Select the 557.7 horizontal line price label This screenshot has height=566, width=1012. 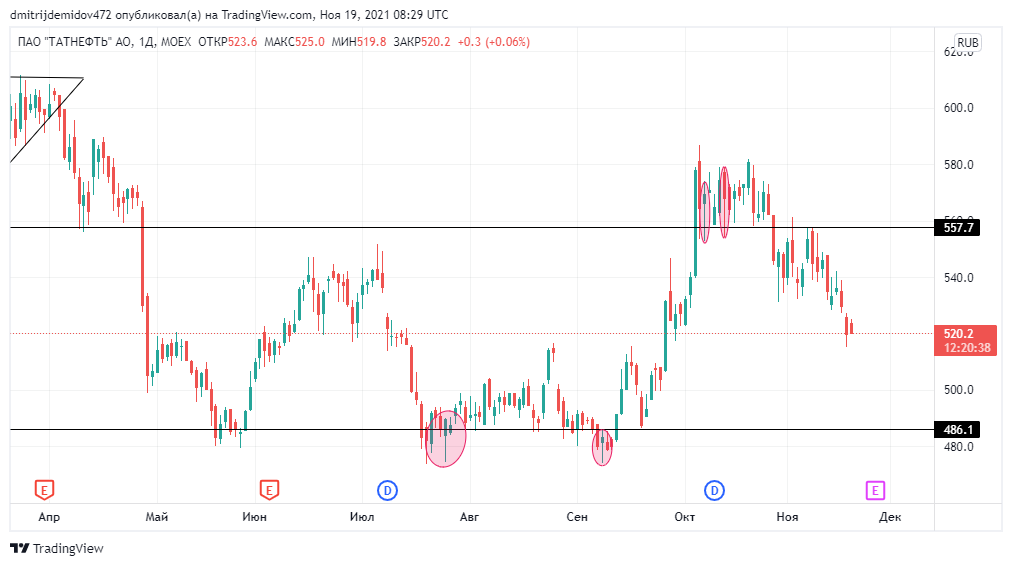[x=957, y=228]
